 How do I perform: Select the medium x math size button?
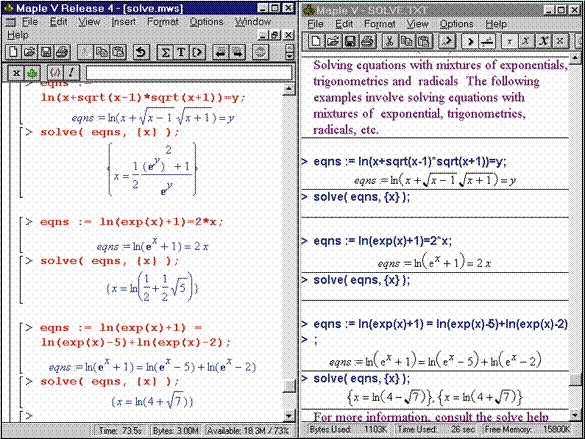[526, 41]
